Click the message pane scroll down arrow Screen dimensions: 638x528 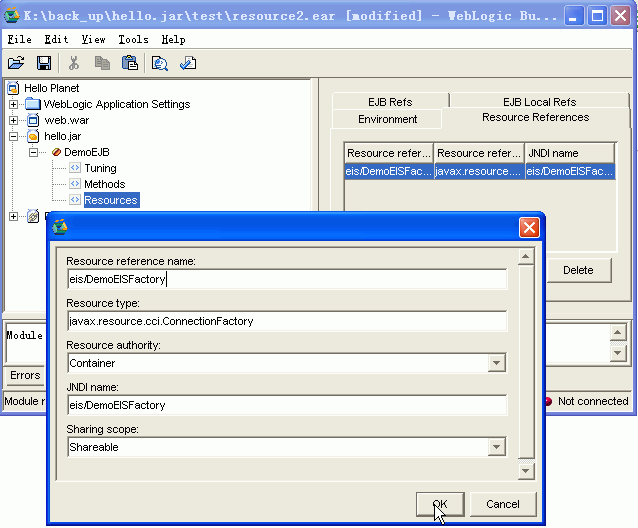(618, 353)
